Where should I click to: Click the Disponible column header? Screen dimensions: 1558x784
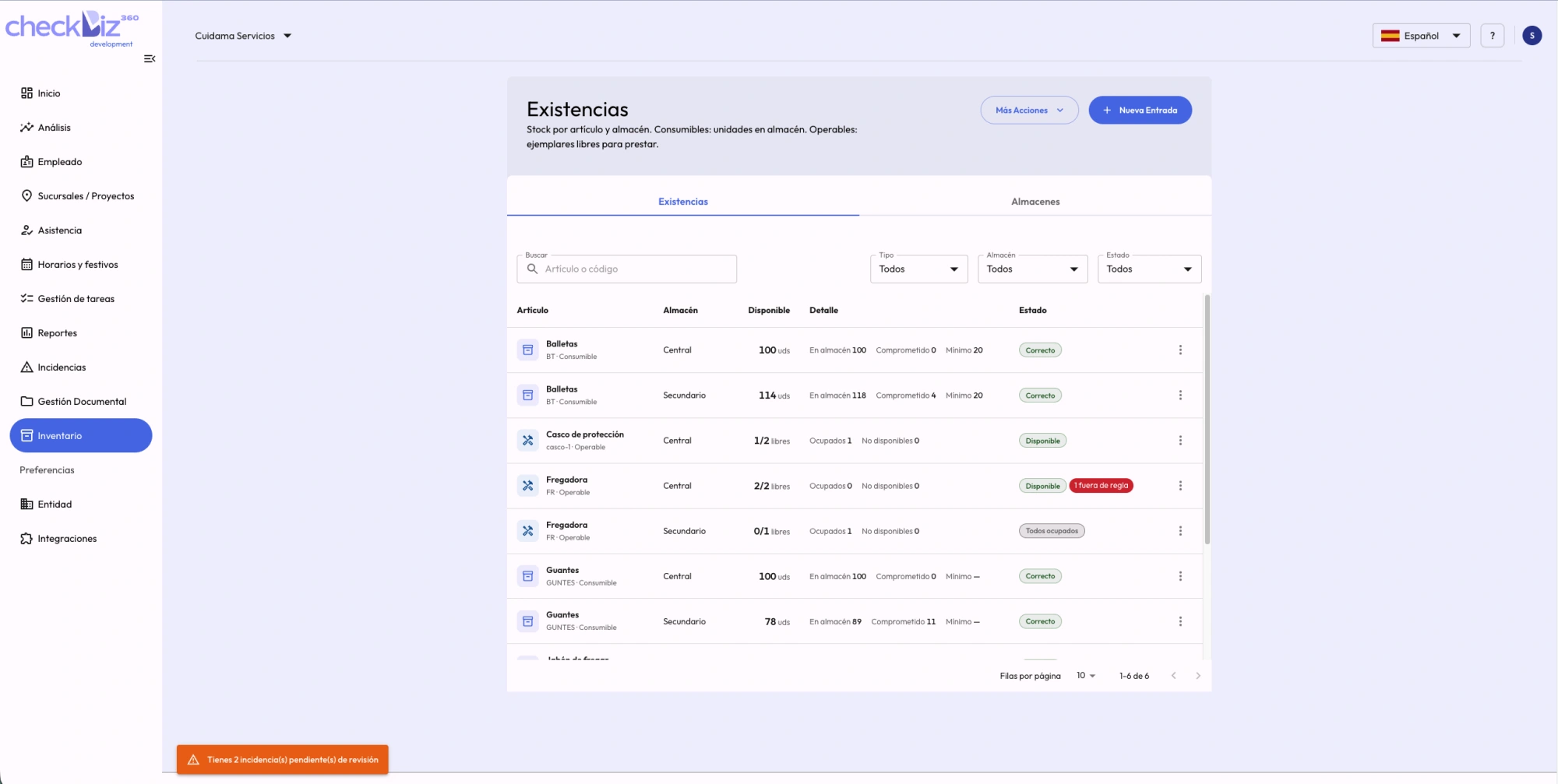click(x=769, y=311)
